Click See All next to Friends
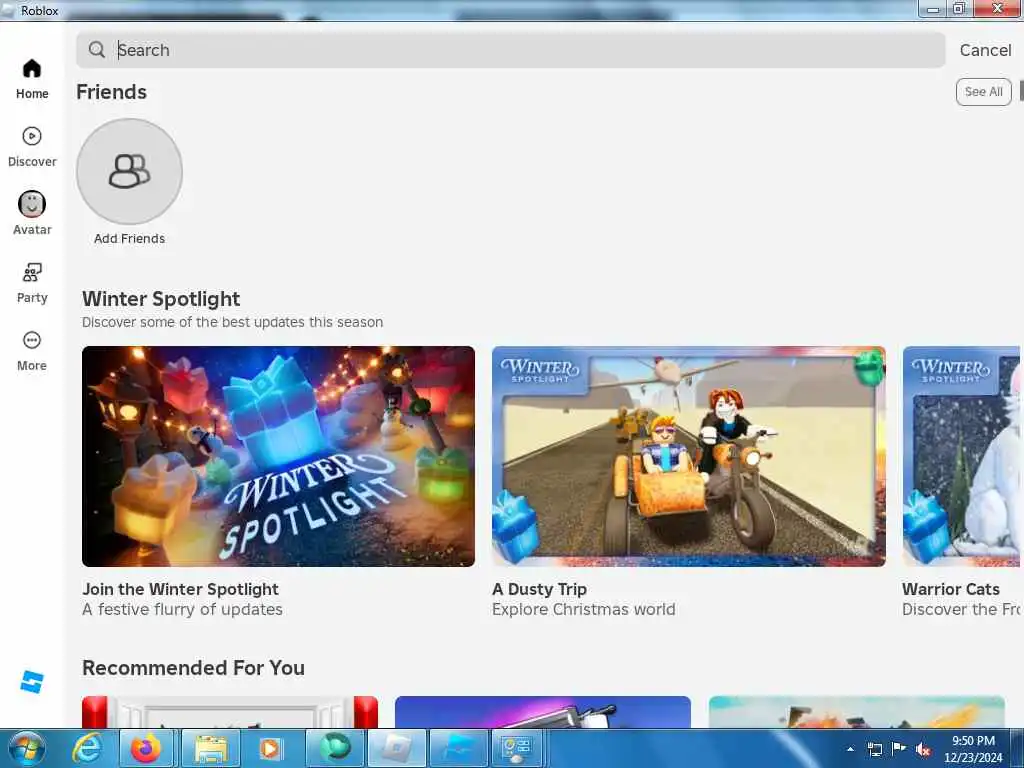This screenshot has height=768, width=1024. tap(984, 92)
